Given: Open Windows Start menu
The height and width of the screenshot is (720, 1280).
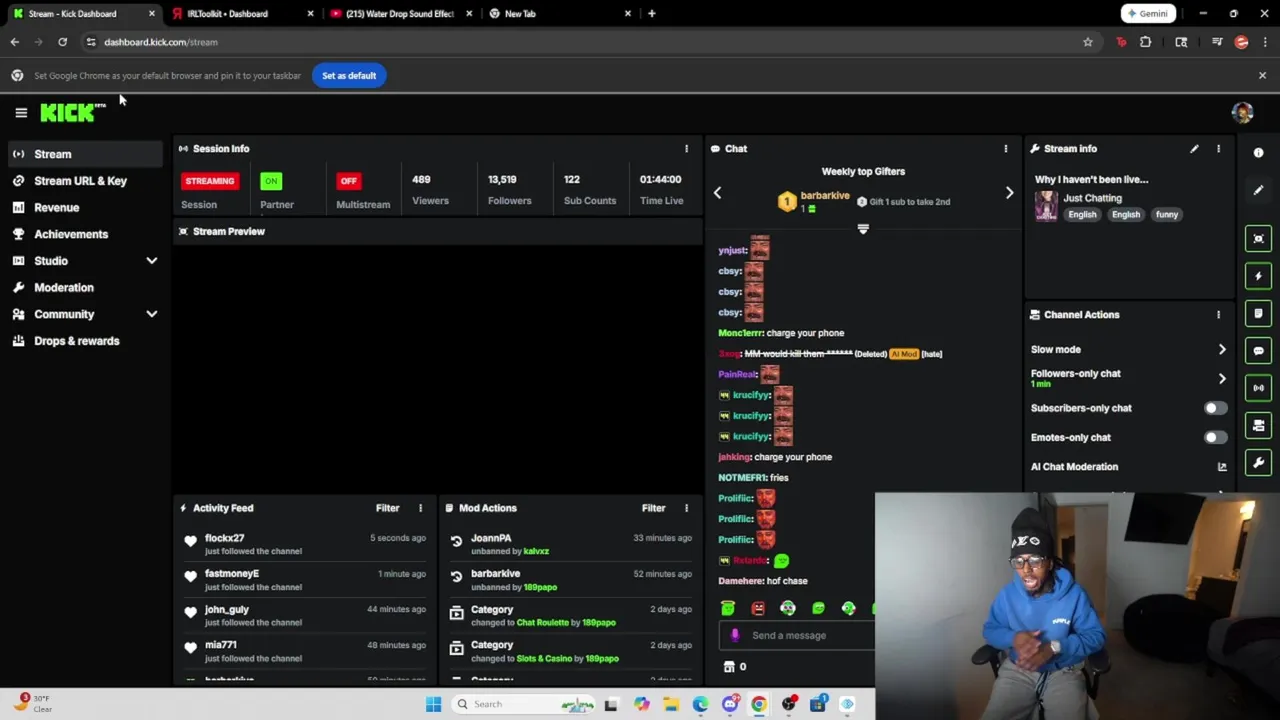Looking at the screenshot, I should point(433,704).
